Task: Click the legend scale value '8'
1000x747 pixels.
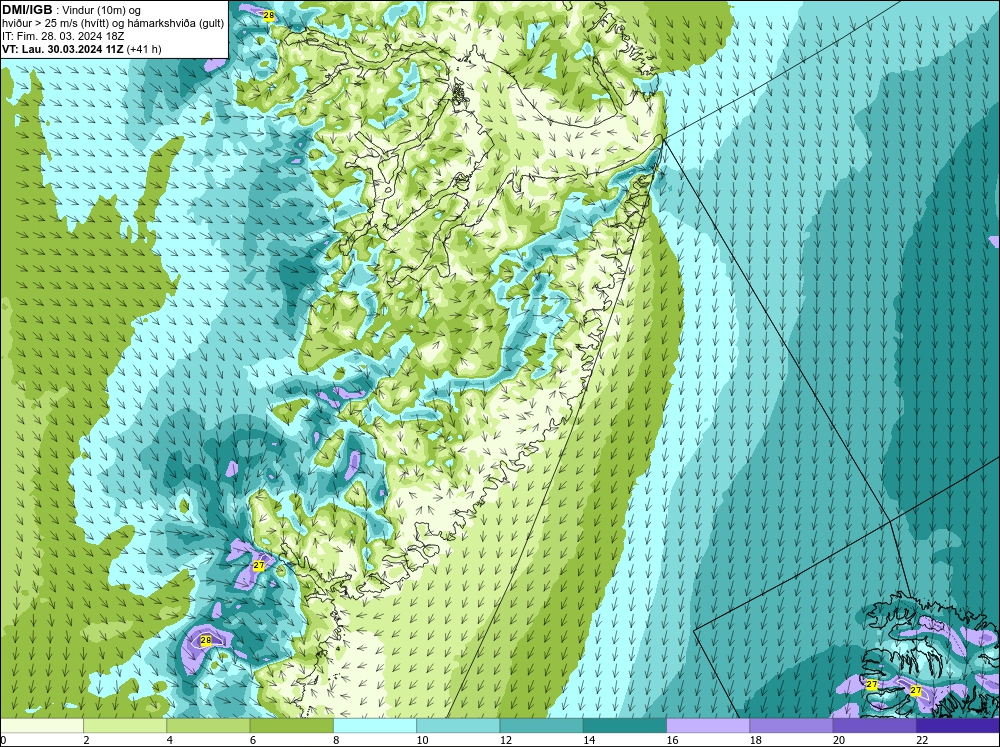Action: tap(336, 740)
